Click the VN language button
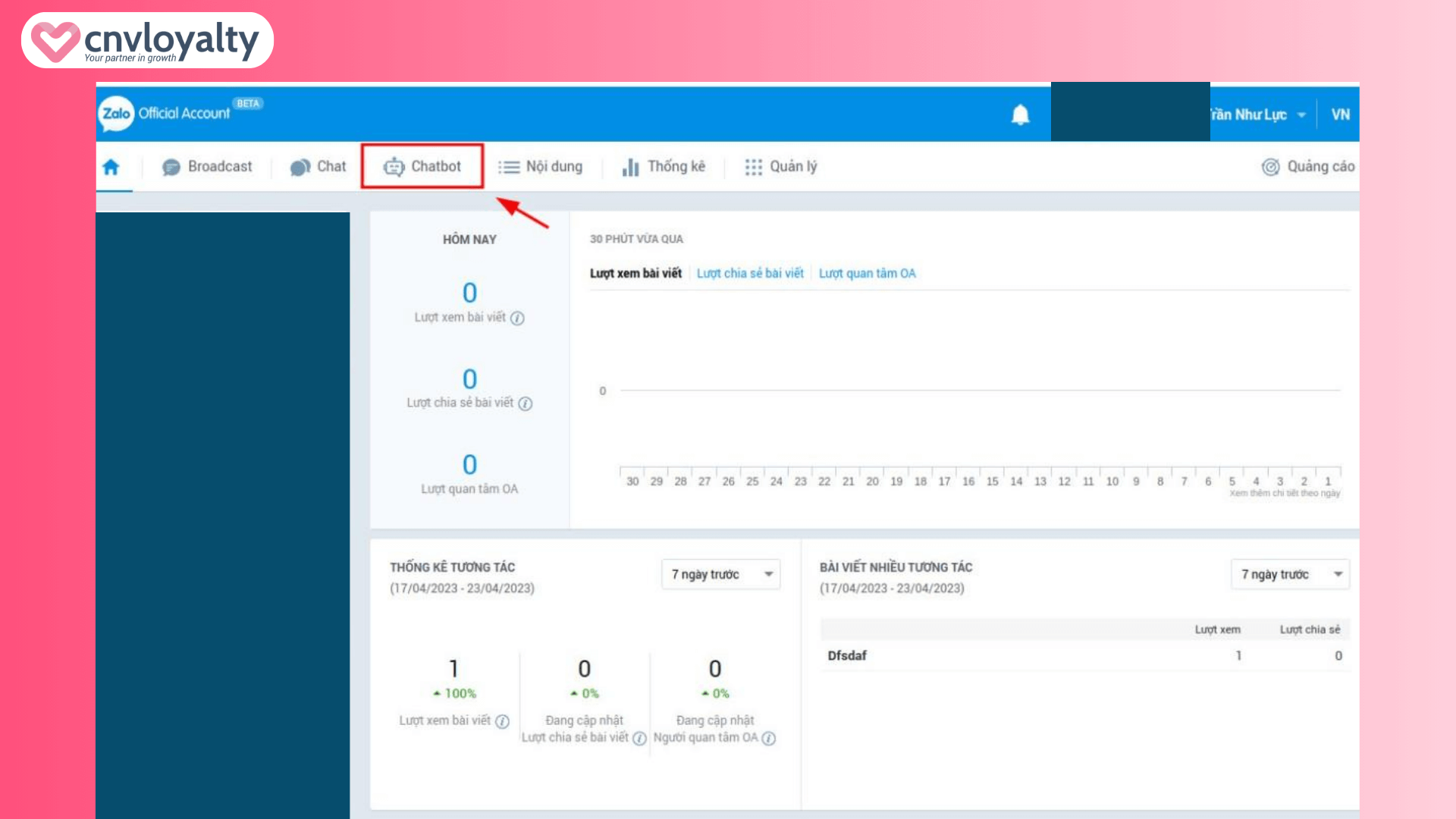 click(1341, 114)
